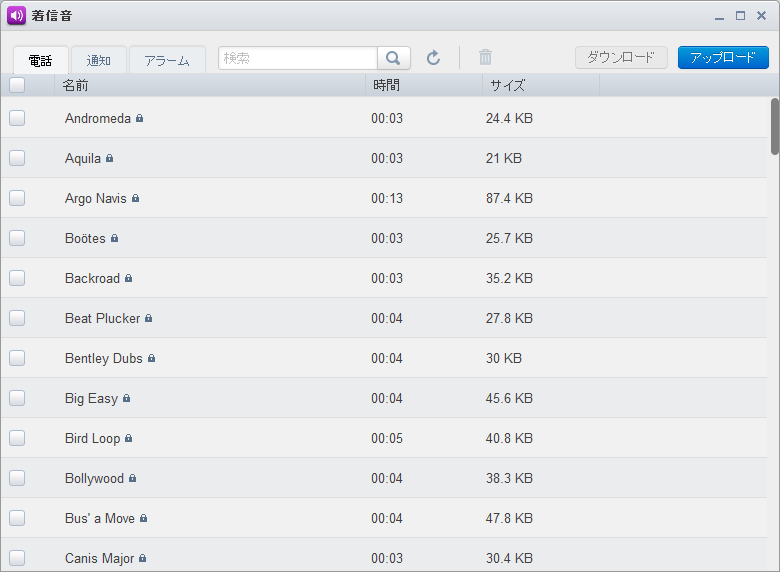This screenshot has width=780, height=572.
Task: Tick the Boötes checkbox
Action: 17,238
